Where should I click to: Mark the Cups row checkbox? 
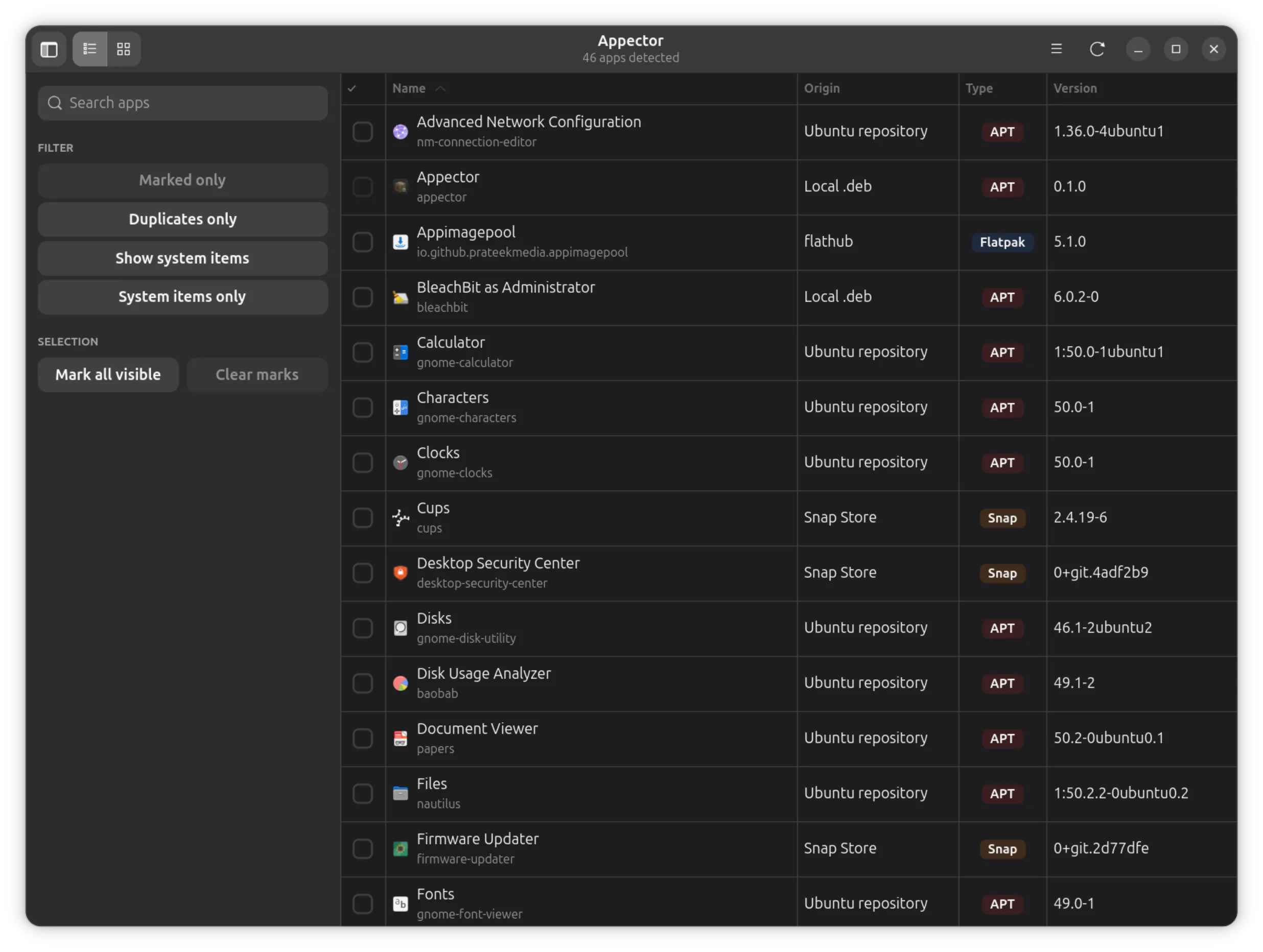click(363, 518)
